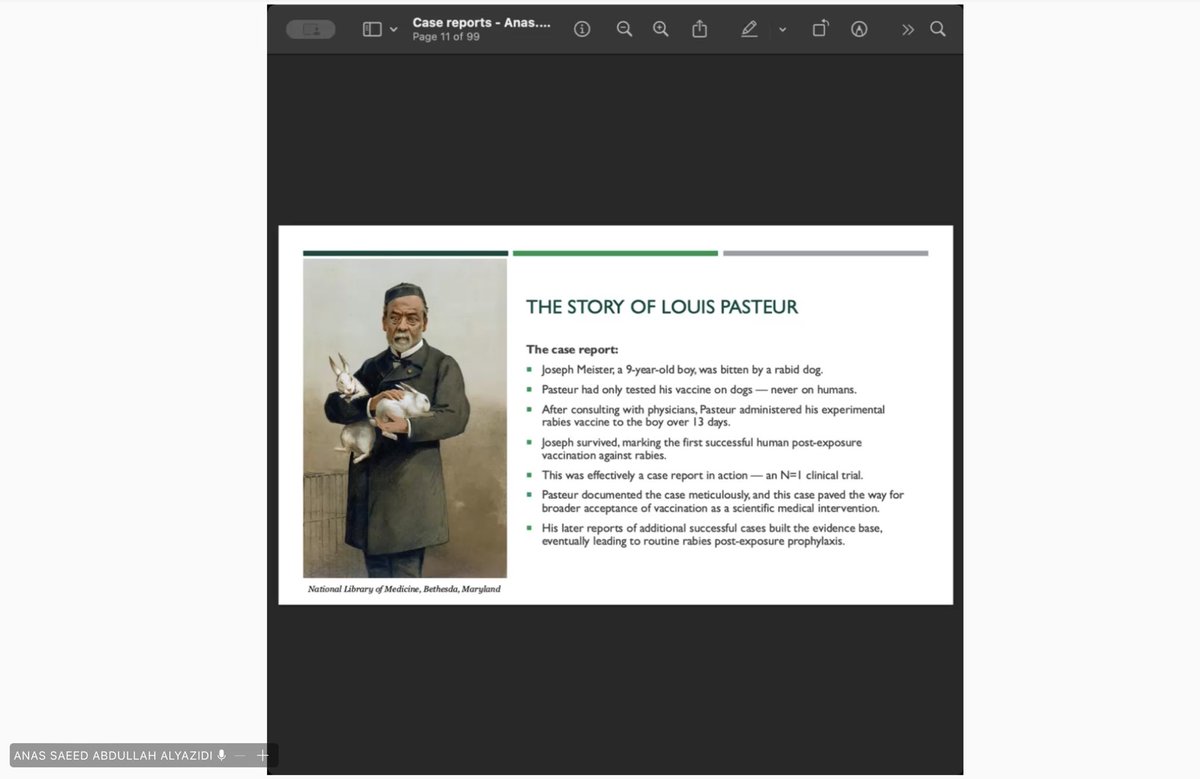The height and width of the screenshot is (779, 1200).
Task: Expand hidden toolbar items double chevron
Action: coord(907,29)
